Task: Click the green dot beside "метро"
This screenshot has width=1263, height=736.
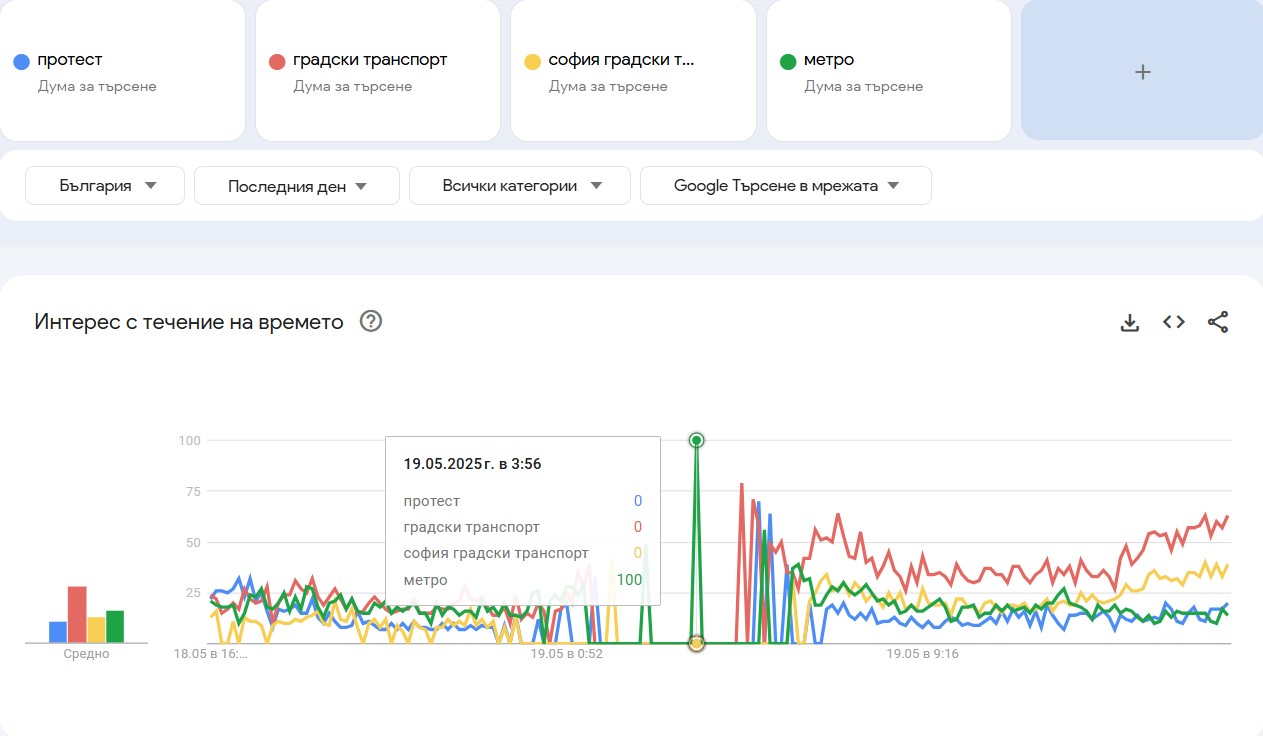Action: (x=786, y=60)
